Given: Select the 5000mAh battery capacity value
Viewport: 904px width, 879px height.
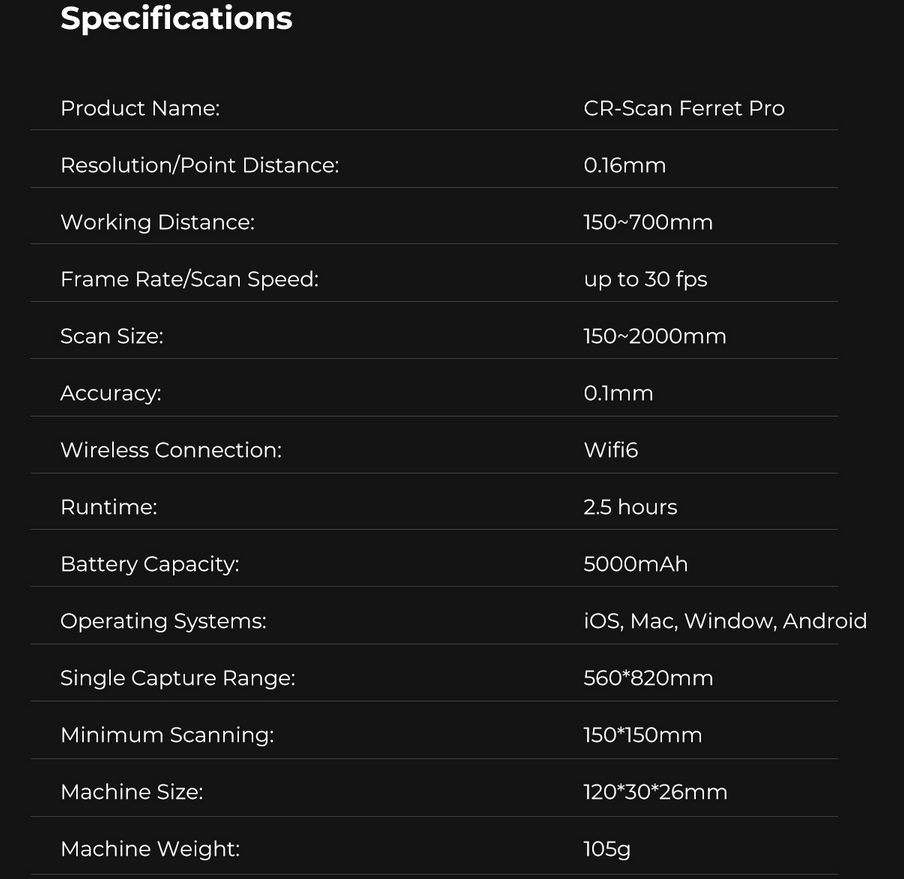Looking at the screenshot, I should coord(636,564).
